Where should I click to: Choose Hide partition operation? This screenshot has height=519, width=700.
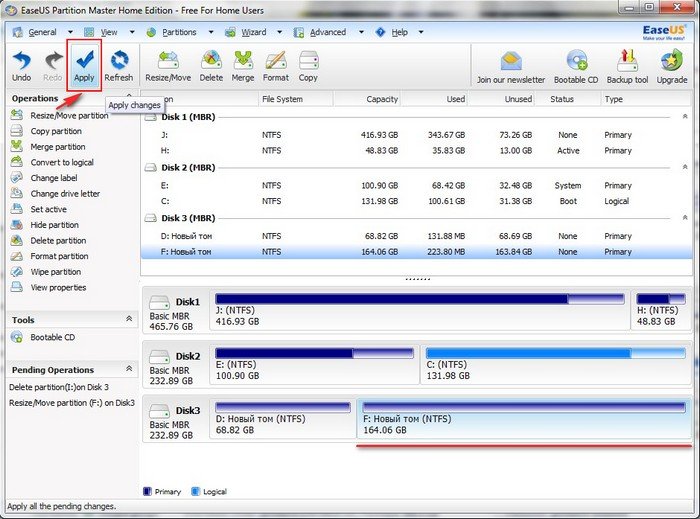45,225
